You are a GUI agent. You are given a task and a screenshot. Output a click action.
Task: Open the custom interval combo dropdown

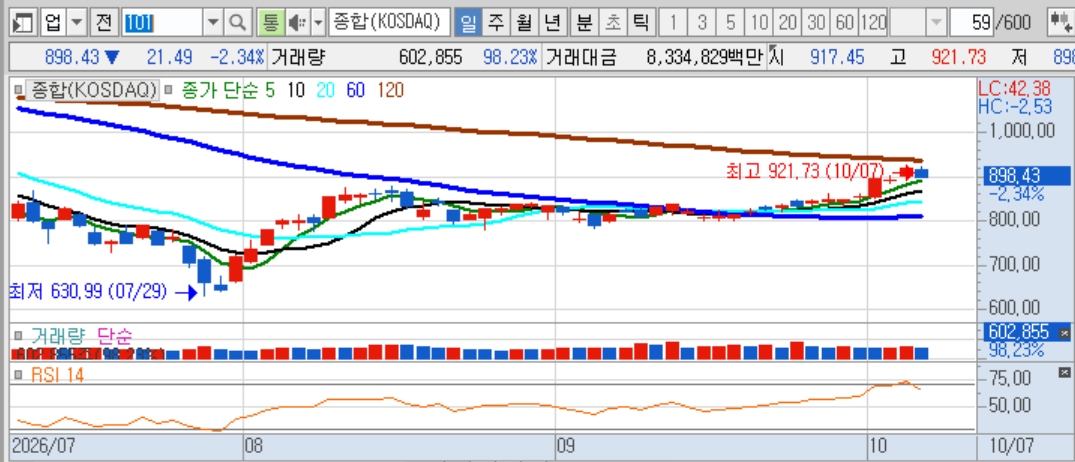pyautogui.click(x=935, y=23)
